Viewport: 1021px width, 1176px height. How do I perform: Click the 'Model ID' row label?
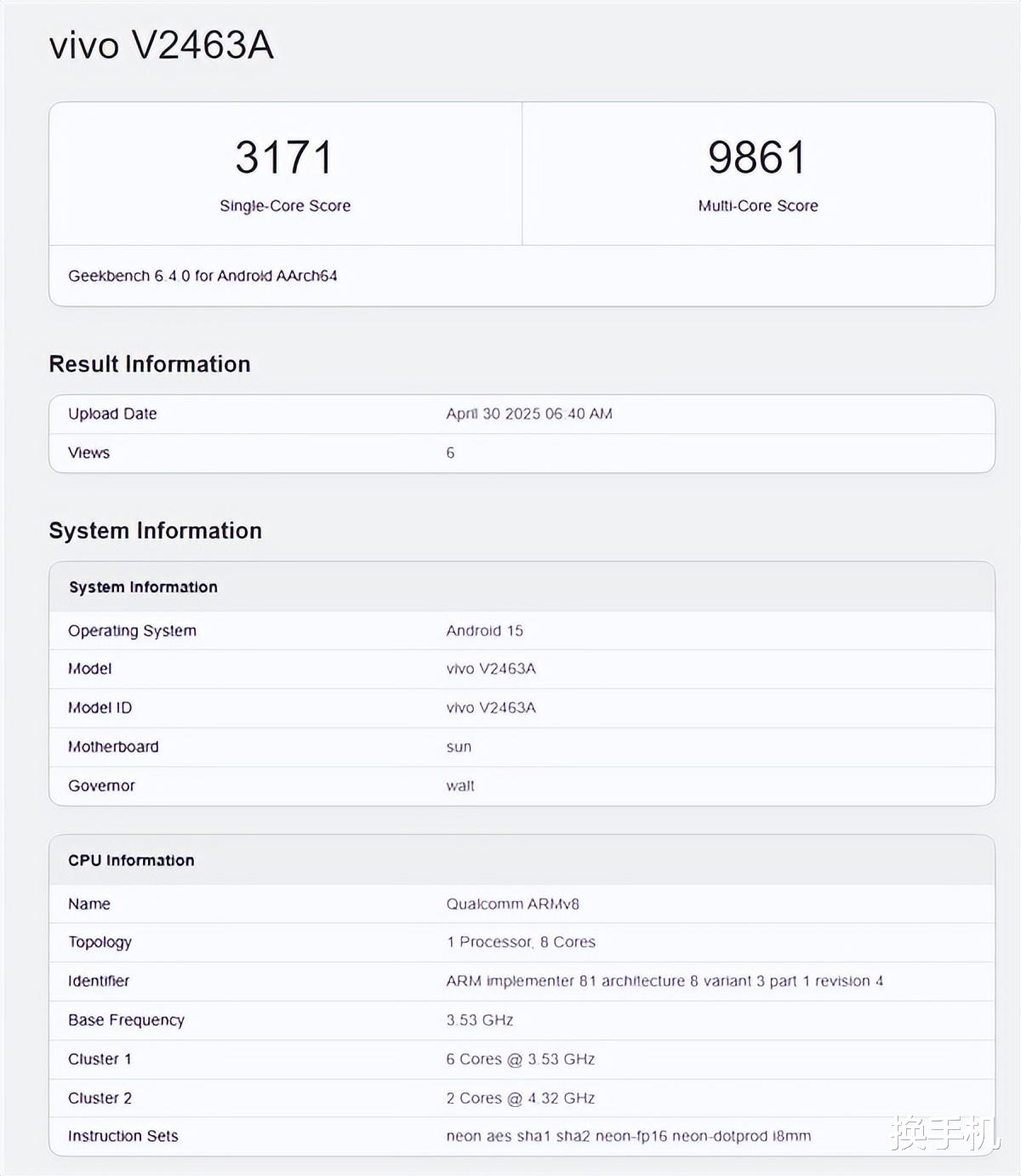click(x=100, y=708)
